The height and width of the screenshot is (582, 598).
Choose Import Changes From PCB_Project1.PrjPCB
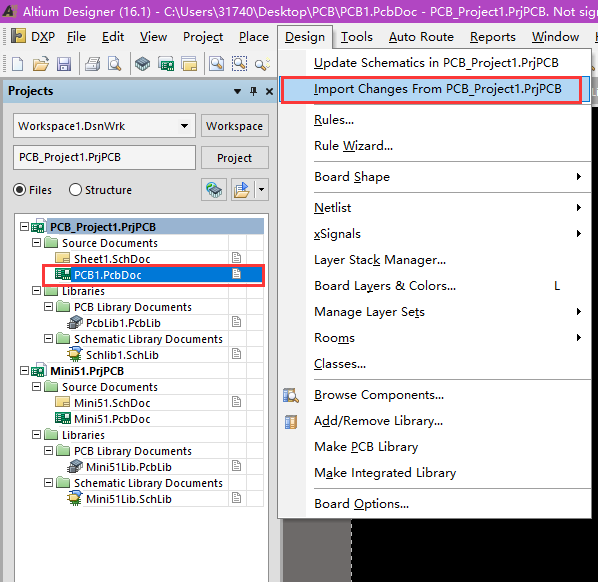[x=435, y=89]
